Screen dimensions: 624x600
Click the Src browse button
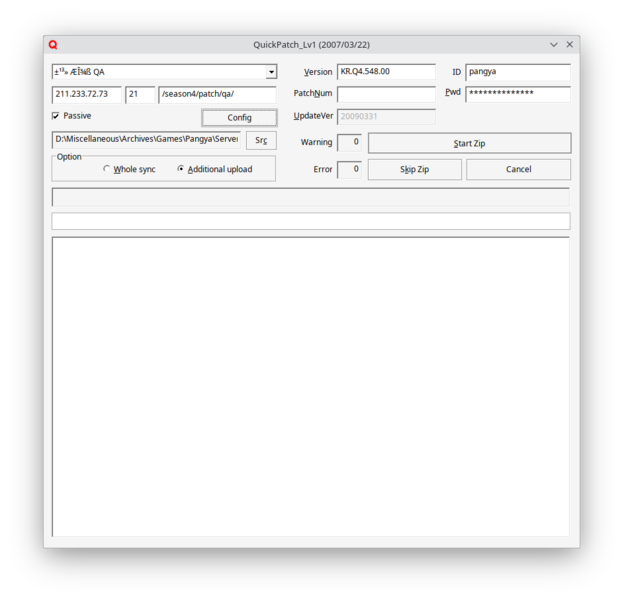261,140
